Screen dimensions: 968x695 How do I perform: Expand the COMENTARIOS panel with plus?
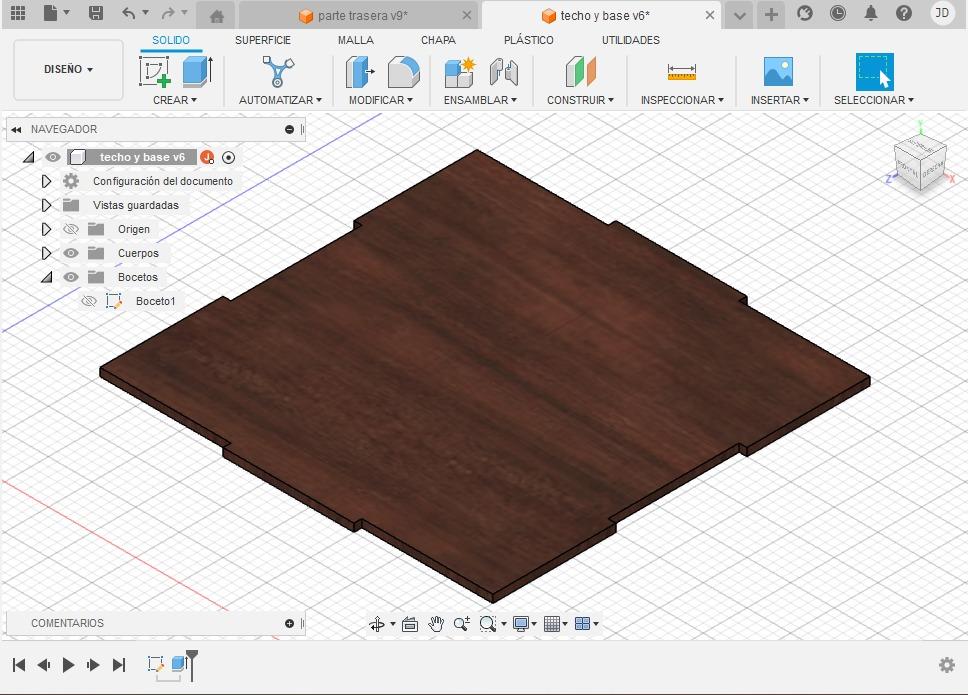click(x=289, y=623)
